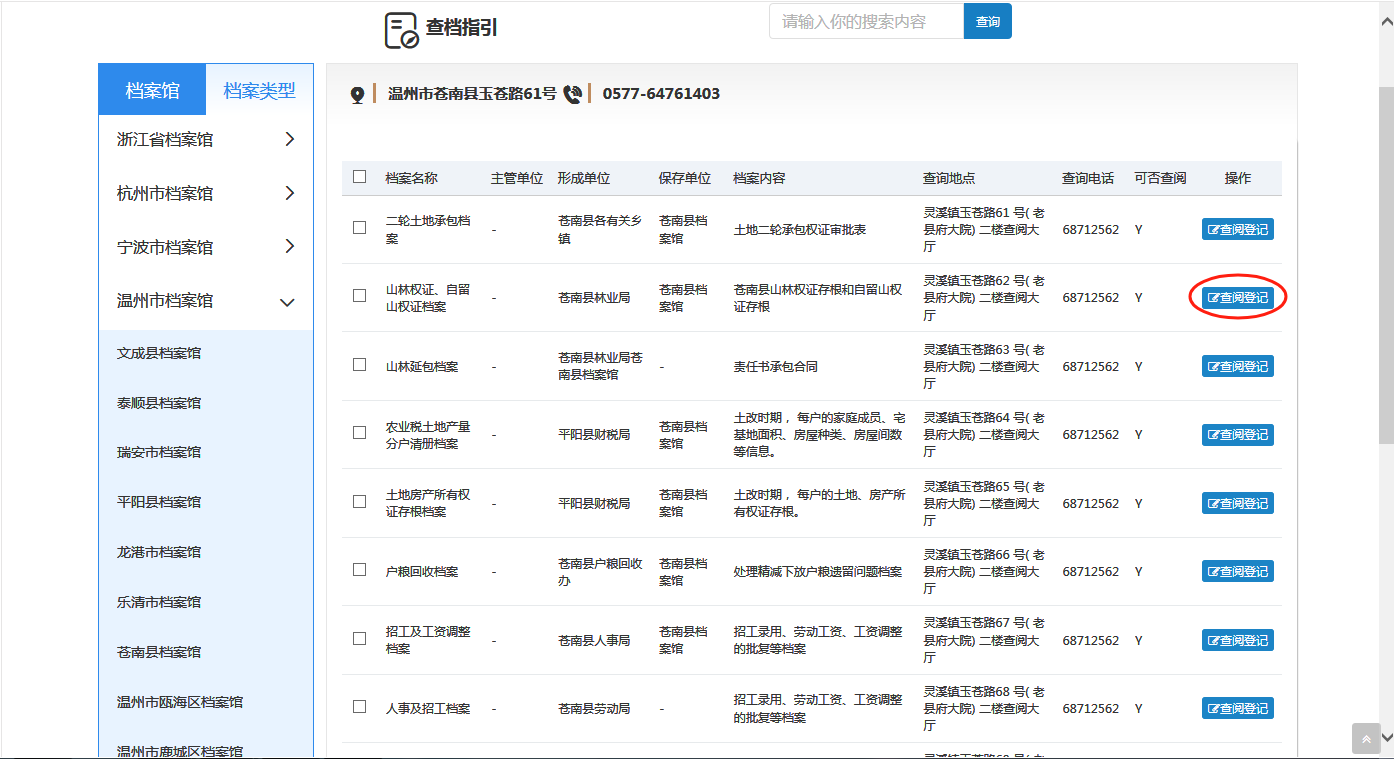Check the box for 山林权证、自留山权证档案
Image resolution: width=1394 pixels, height=759 pixels.
point(360,296)
